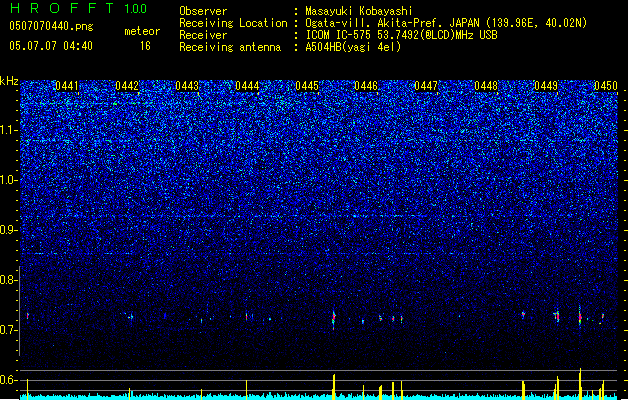
Task: Click the Receiver label
Action: pos(203,35)
